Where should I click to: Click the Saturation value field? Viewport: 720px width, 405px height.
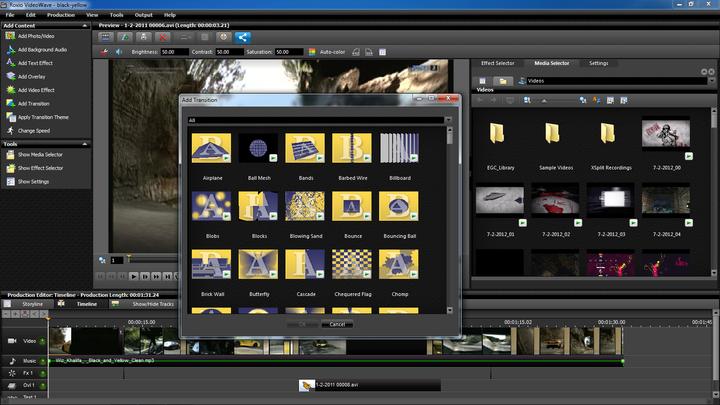coord(289,52)
